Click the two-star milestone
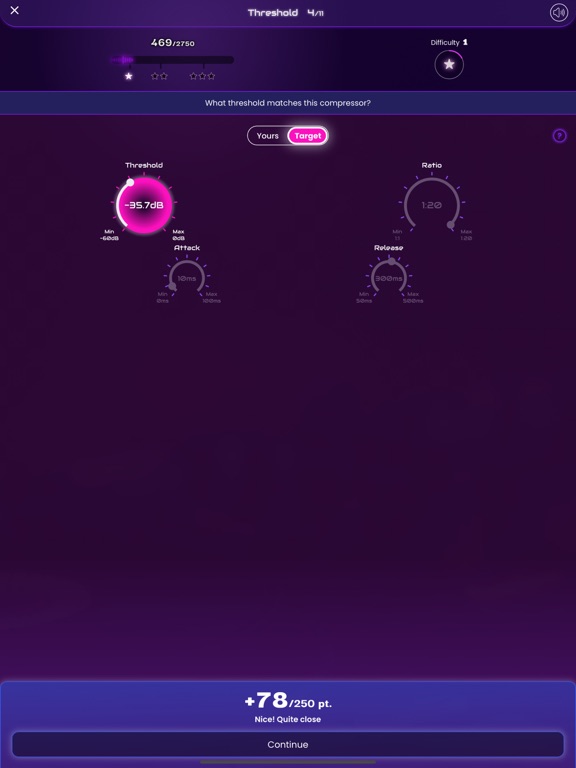 tap(159, 76)
